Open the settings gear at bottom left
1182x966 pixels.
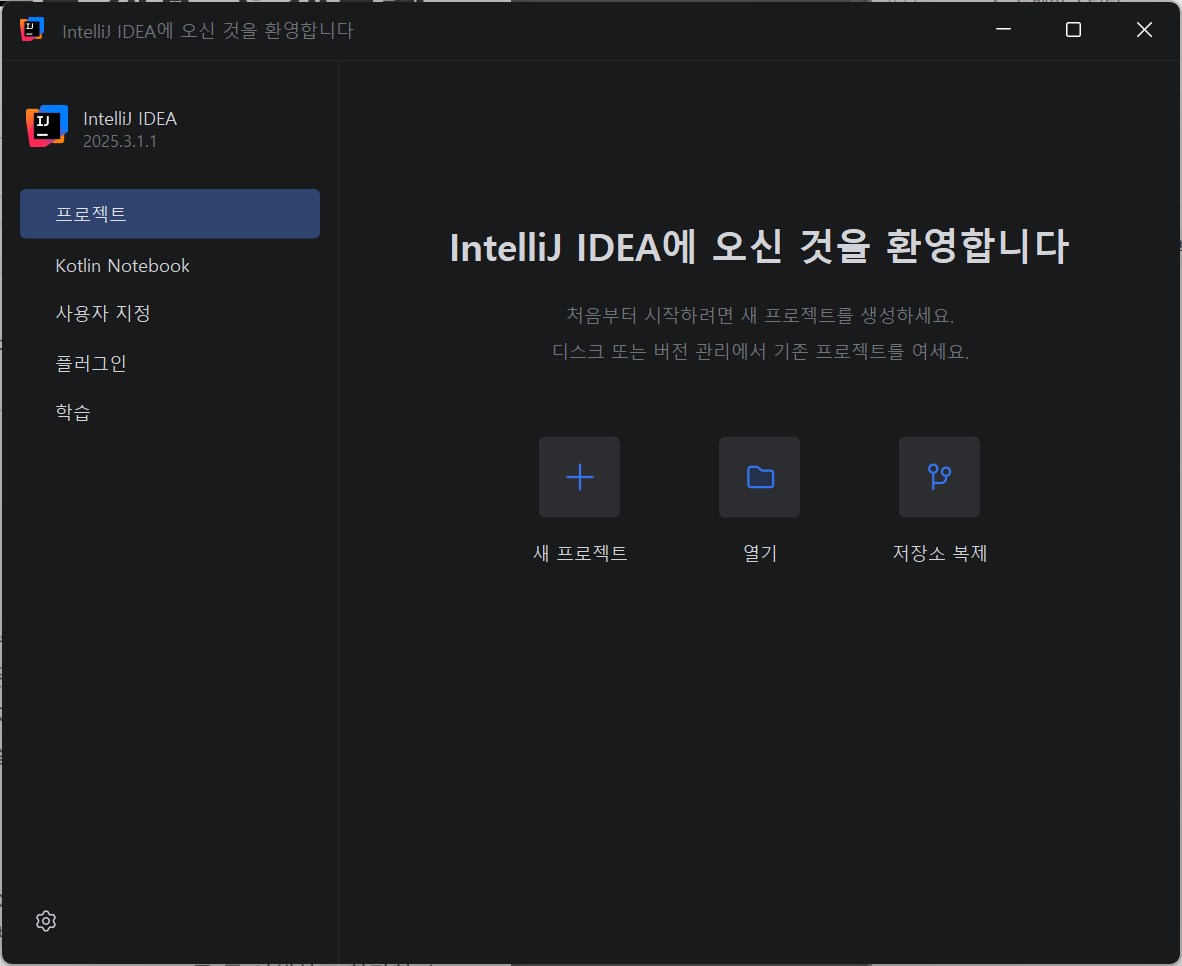pos(45,921)
